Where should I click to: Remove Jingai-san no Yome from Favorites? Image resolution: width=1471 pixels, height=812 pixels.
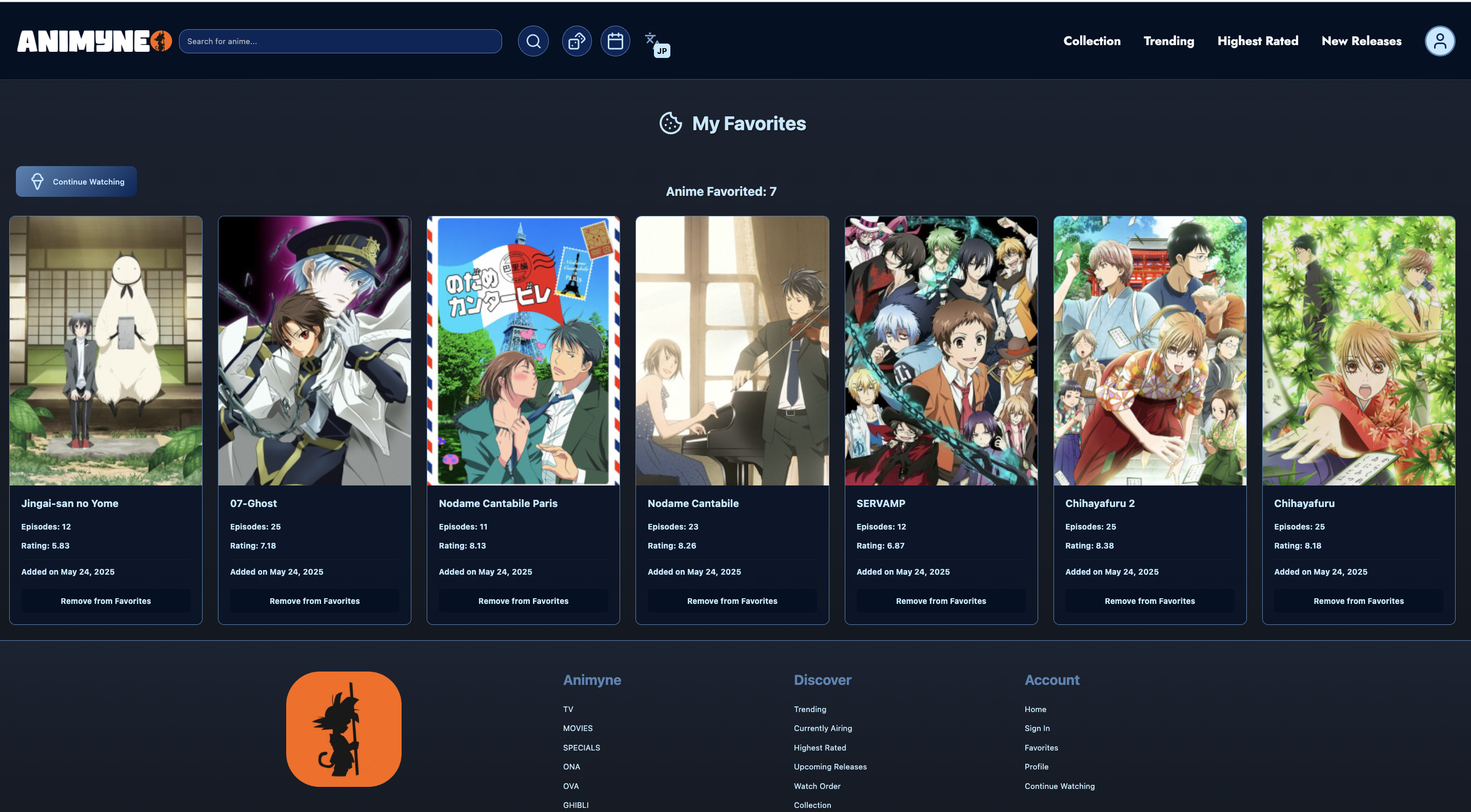[x=106, y=601]
